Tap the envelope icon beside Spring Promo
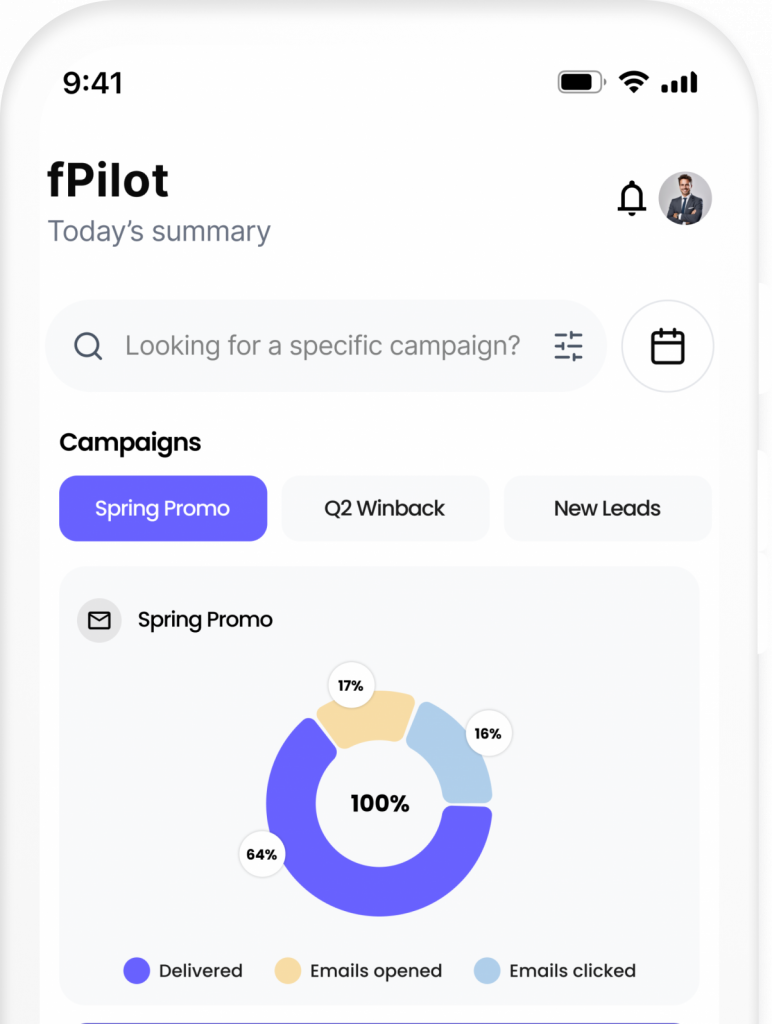Screen dimensions: 772x1024 pos(99,620)
